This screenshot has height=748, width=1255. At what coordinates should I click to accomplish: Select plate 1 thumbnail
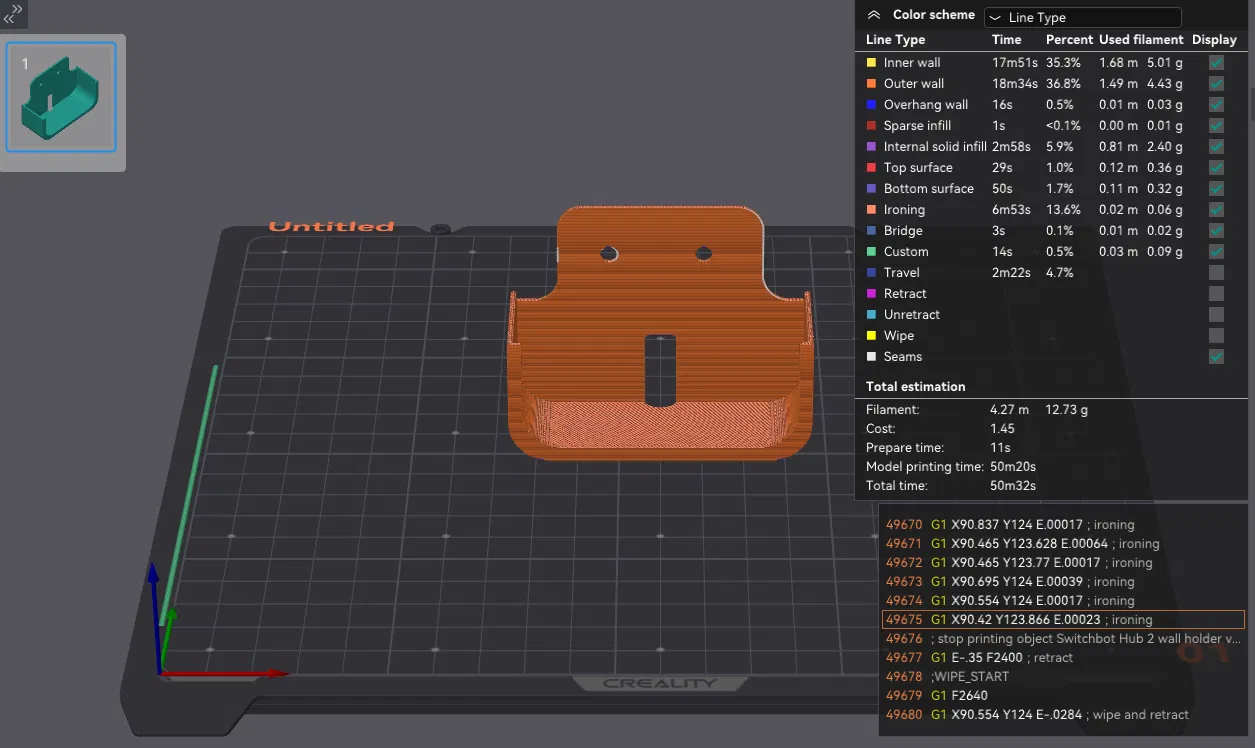click(62, 96)
